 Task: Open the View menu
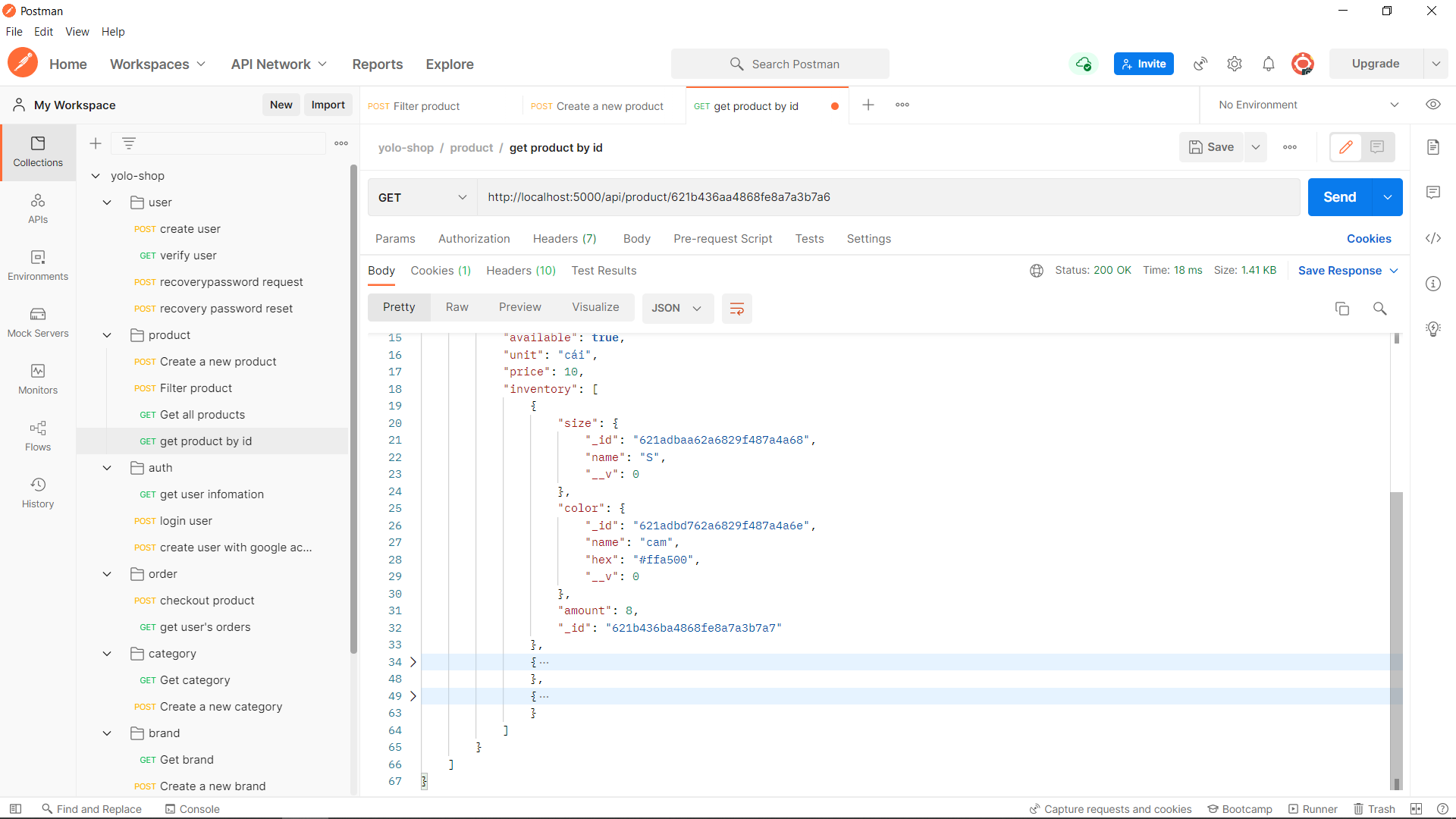(77, 32)
